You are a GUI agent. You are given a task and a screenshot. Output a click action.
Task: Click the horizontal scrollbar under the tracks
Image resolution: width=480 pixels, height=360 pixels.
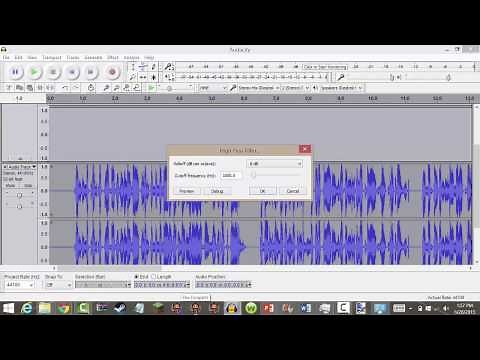click(109, 268)
